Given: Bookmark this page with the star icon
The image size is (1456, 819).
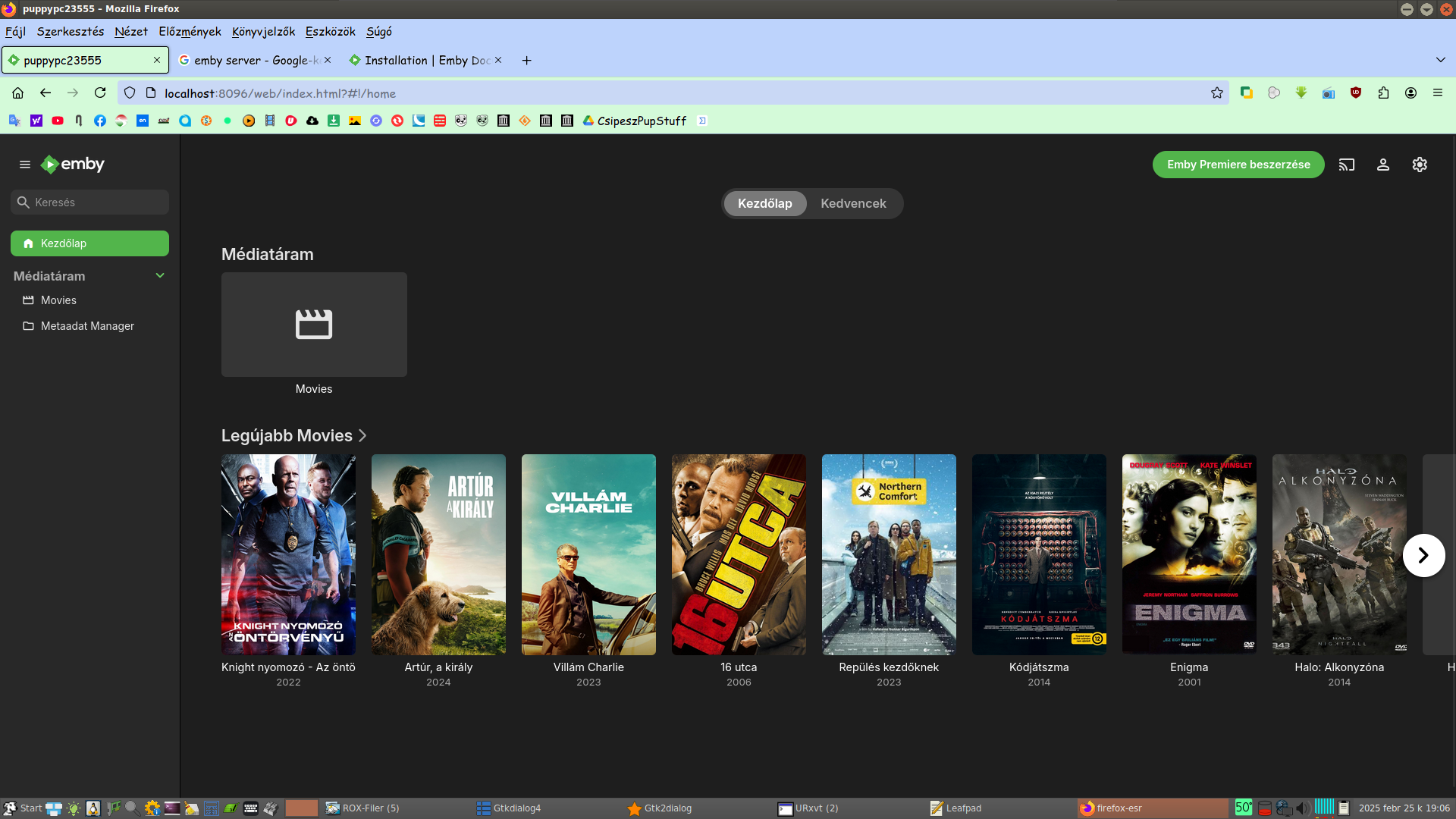Looking at the screenshot, I should pyautogui.click(x=1217, y=93).
